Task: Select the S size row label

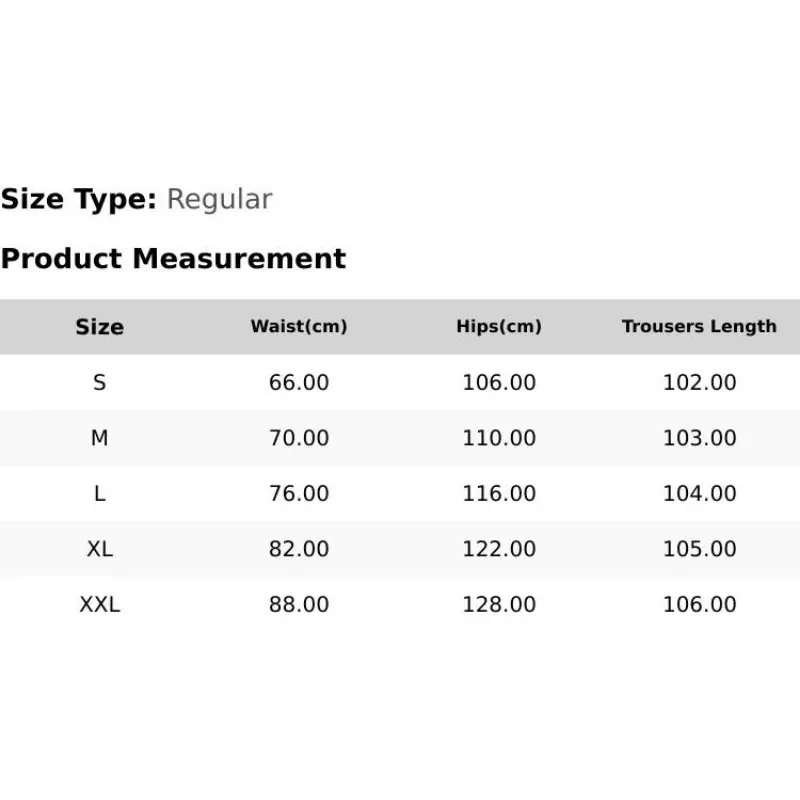Action: [x=99, y=382]
